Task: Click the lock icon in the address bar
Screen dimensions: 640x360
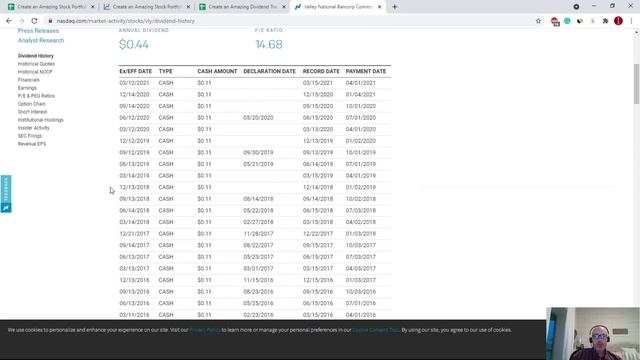Action: point(50,21)
